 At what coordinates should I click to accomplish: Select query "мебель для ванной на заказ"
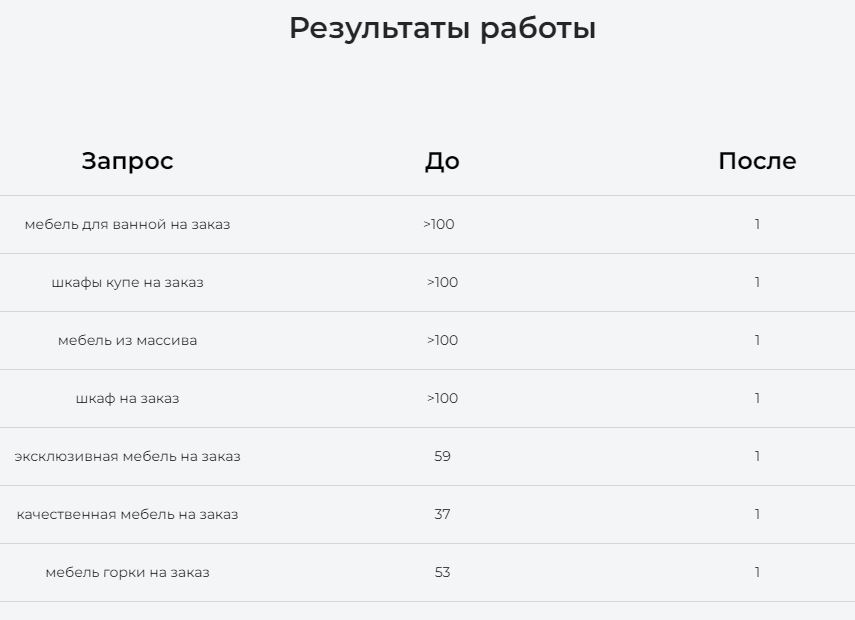(127, 224)
